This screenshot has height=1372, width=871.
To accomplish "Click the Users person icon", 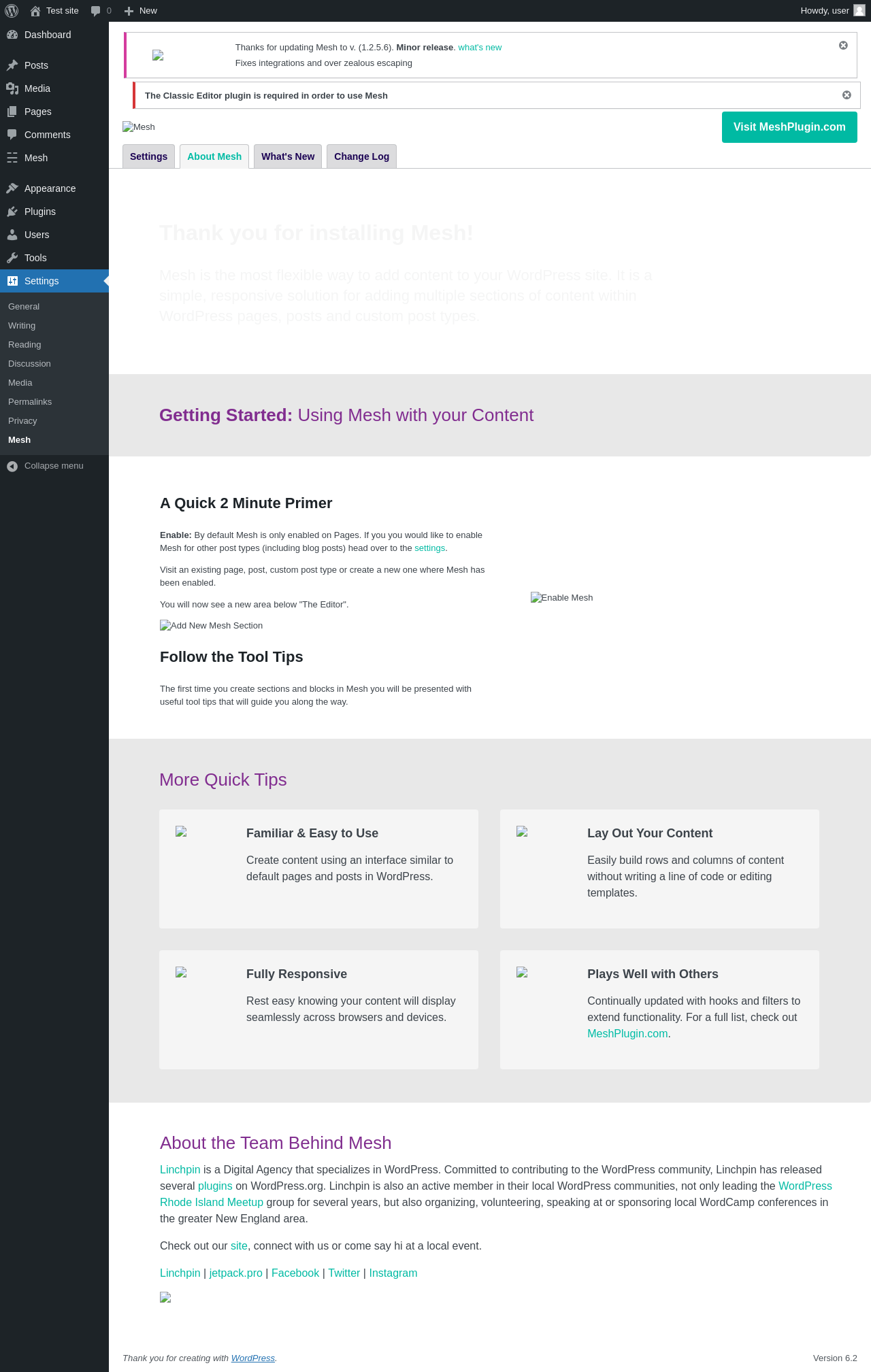I will [x=12, y=235].
